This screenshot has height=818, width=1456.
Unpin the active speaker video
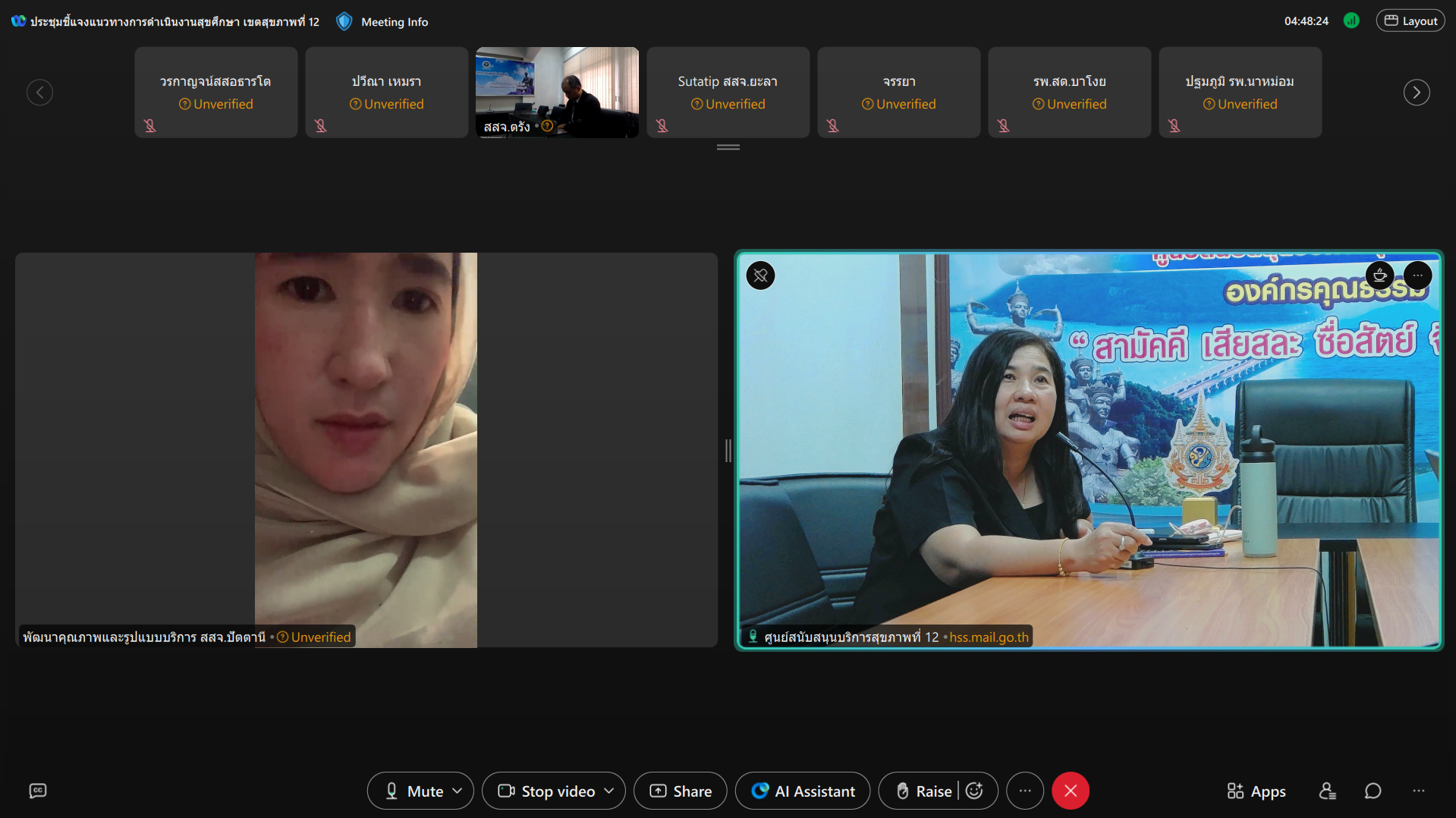coord(760,275)
